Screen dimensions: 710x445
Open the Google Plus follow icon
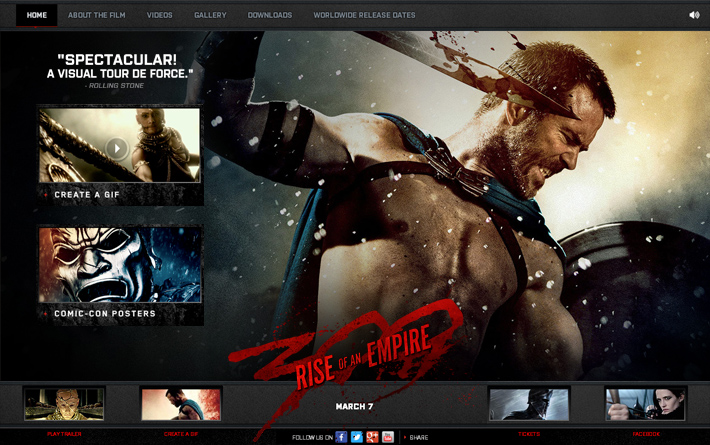click(372, 437)
